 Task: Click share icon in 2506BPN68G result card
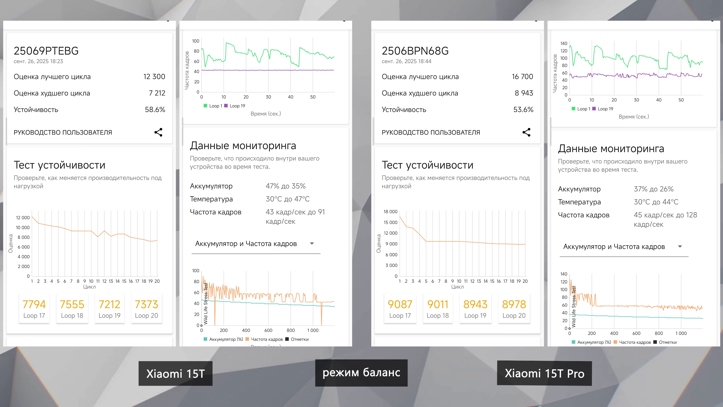pos(526,132)
